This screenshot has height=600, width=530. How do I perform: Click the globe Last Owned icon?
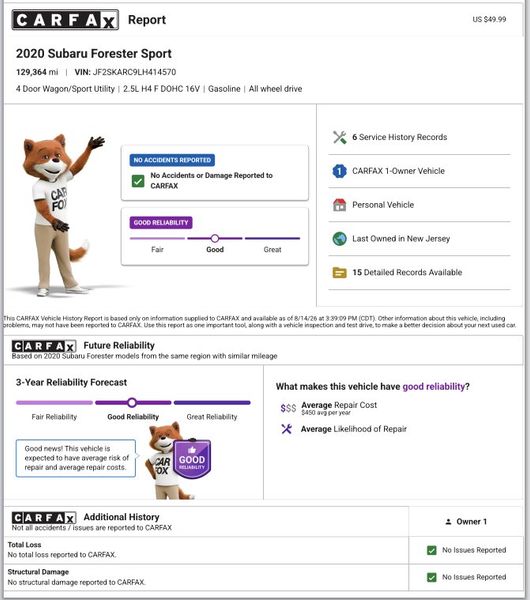(339, 239)
